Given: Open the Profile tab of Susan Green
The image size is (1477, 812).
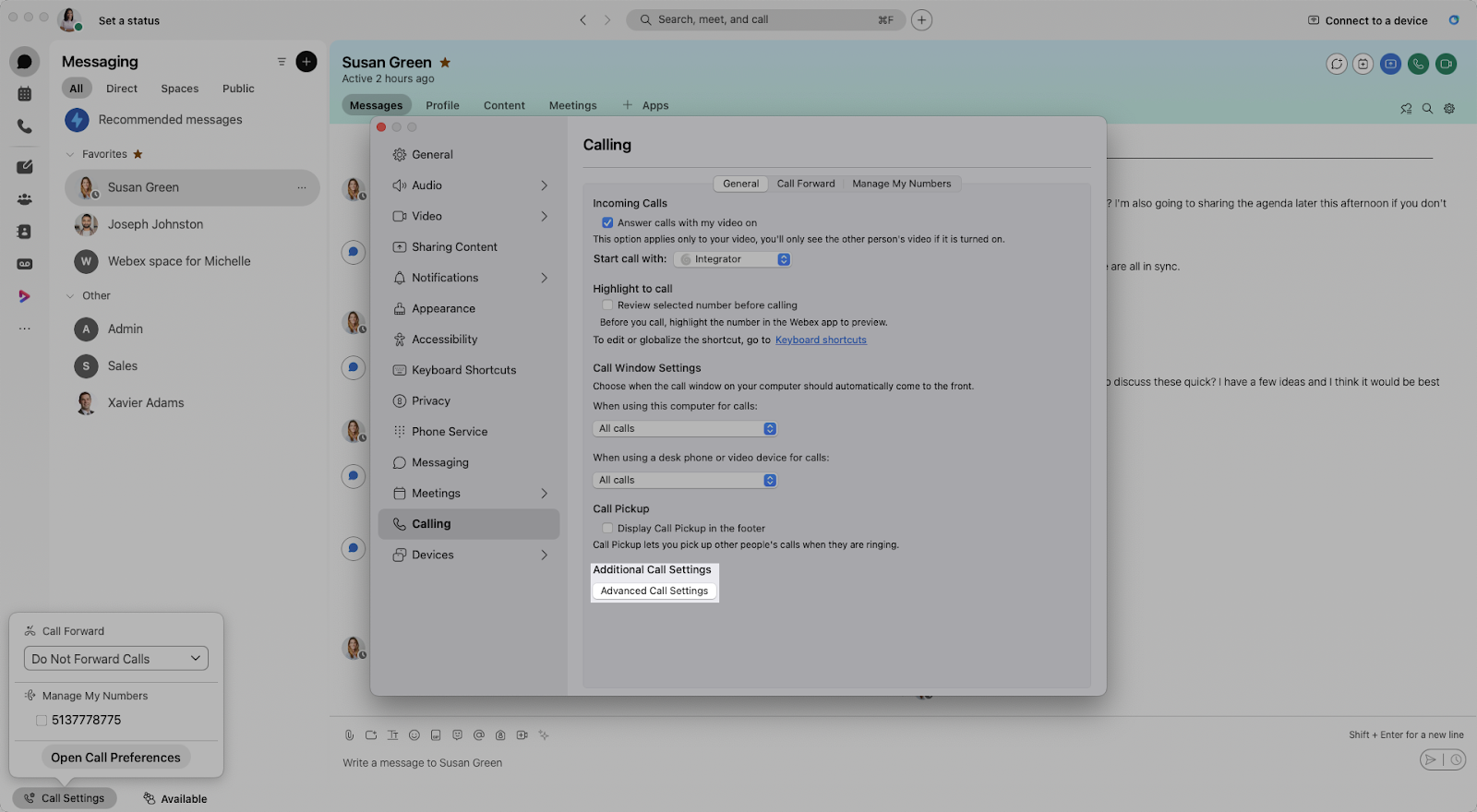Looking at the screenshot, I should click(443, 105).
